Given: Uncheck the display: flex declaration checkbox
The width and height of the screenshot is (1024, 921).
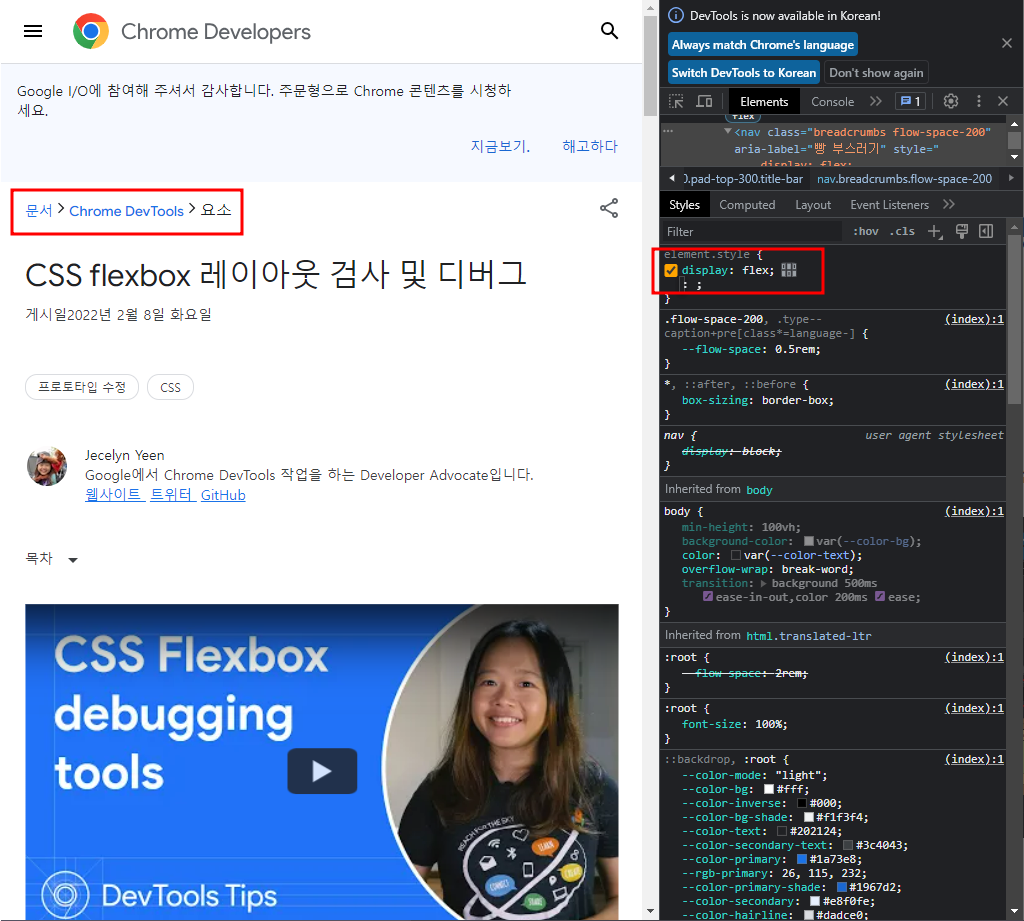Looking at the screenshot, I should [671, 270].
